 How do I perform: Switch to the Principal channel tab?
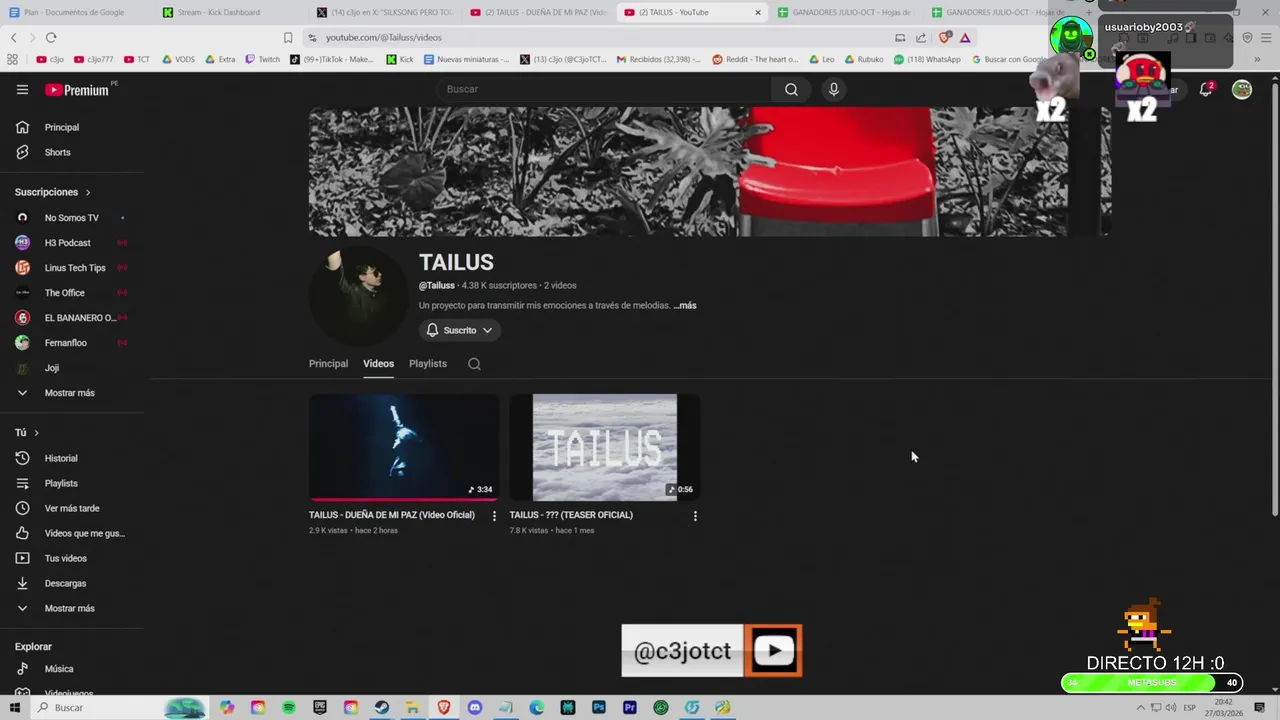click(328, 364)
